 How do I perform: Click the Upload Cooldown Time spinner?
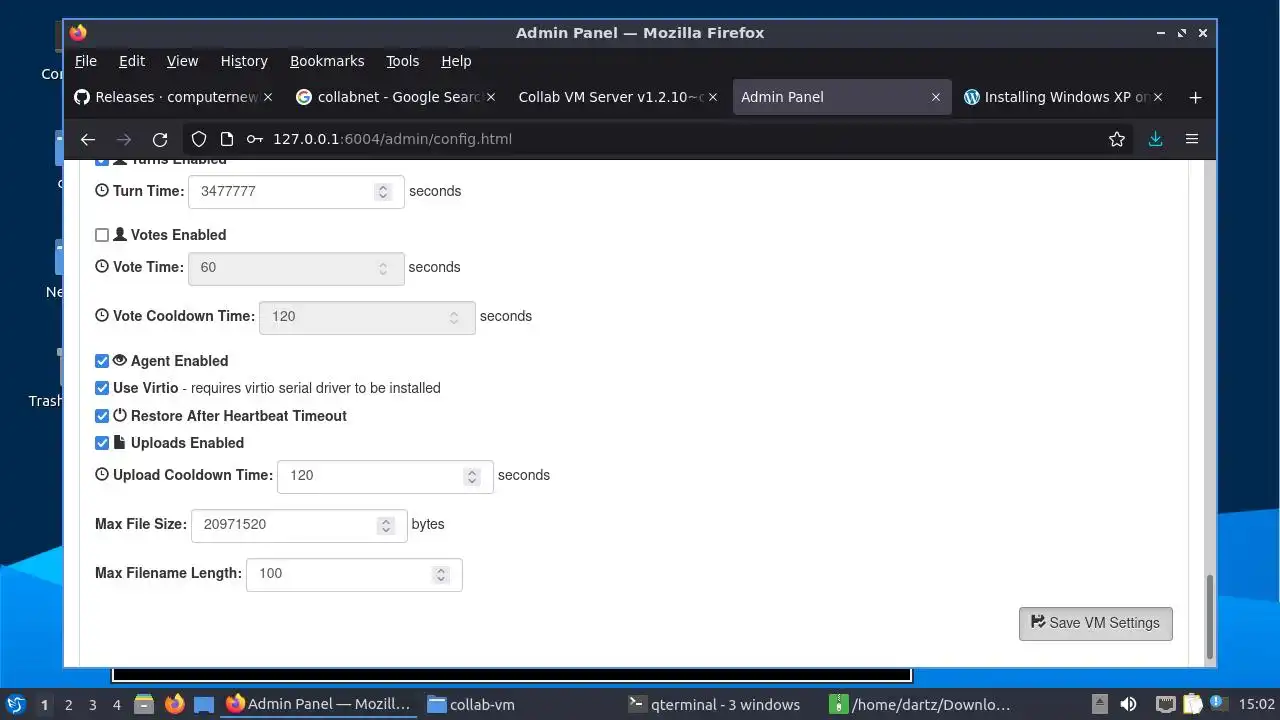[x=472, y=477]
